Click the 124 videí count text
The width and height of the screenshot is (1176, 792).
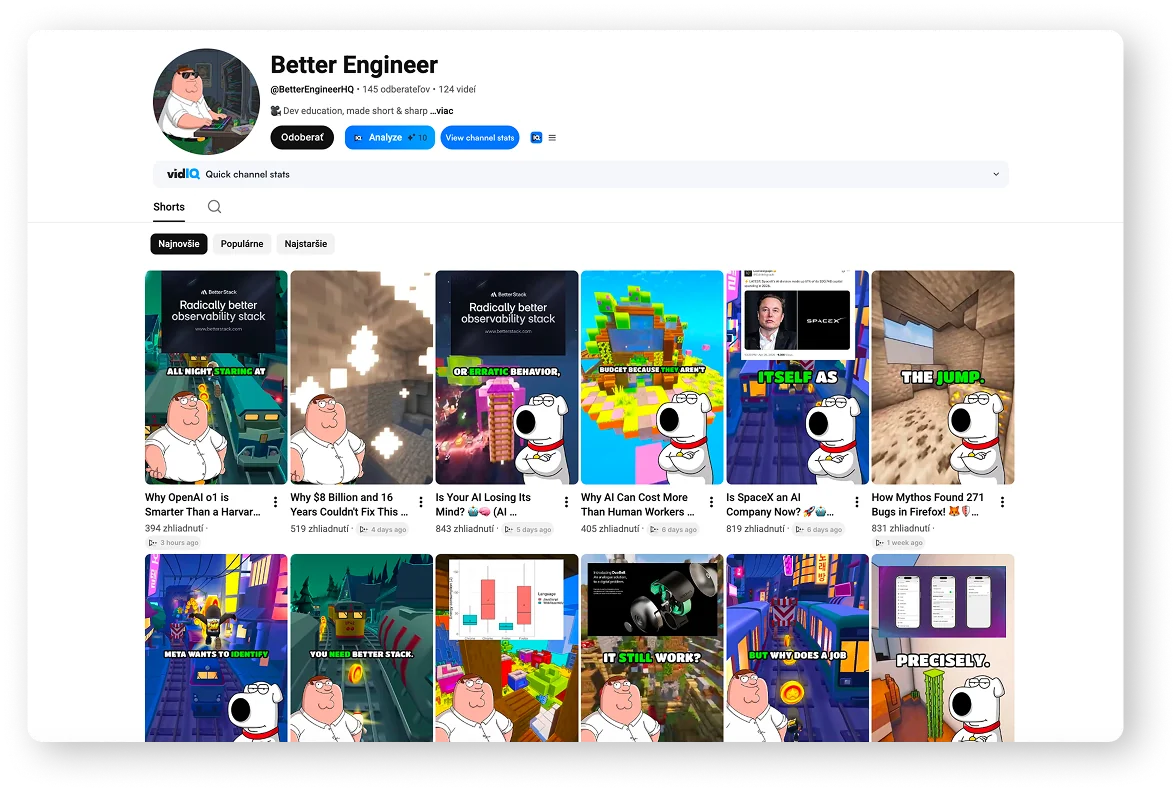coord(457,89)
